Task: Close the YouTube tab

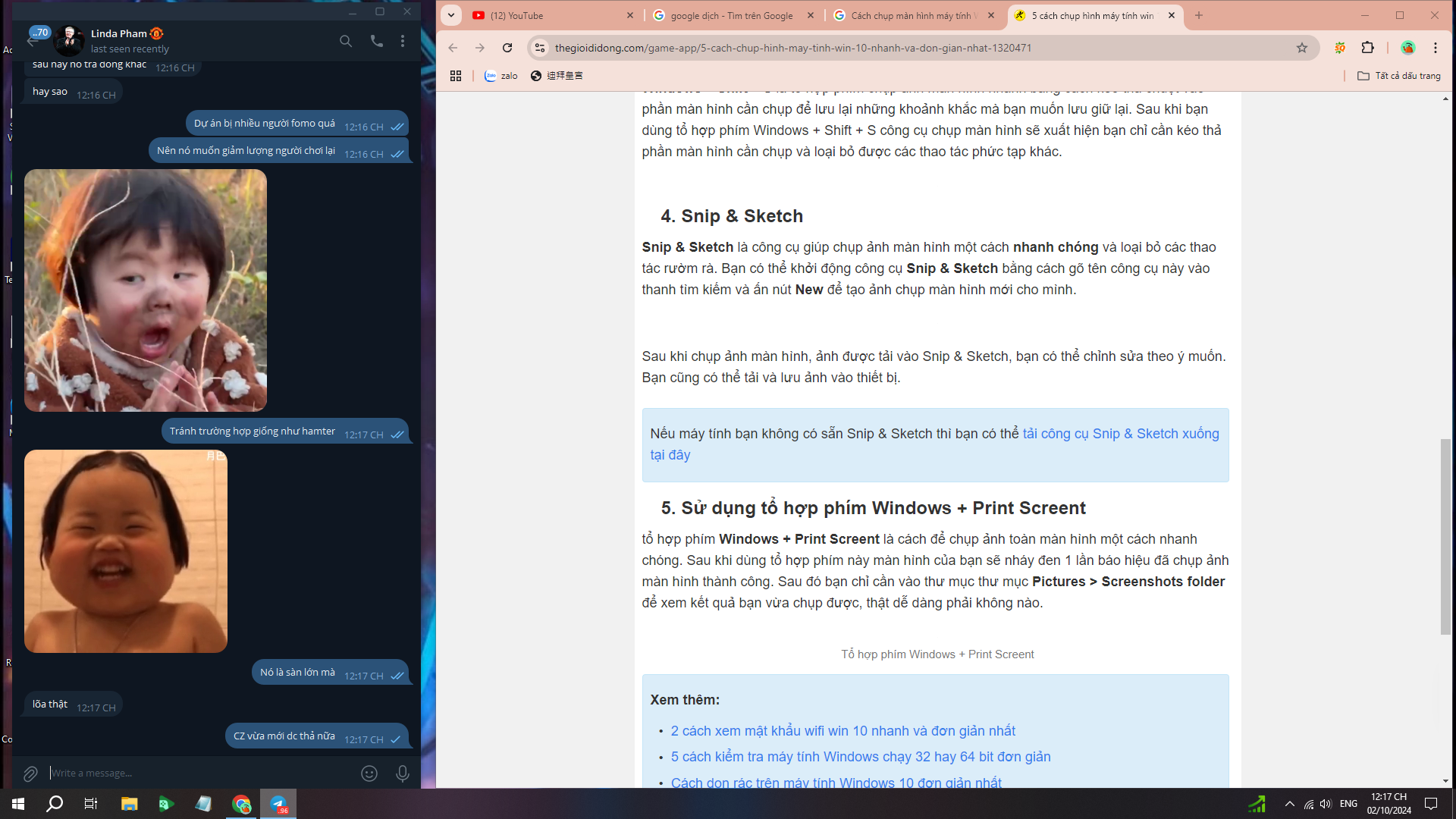Action: click(630, 15)
